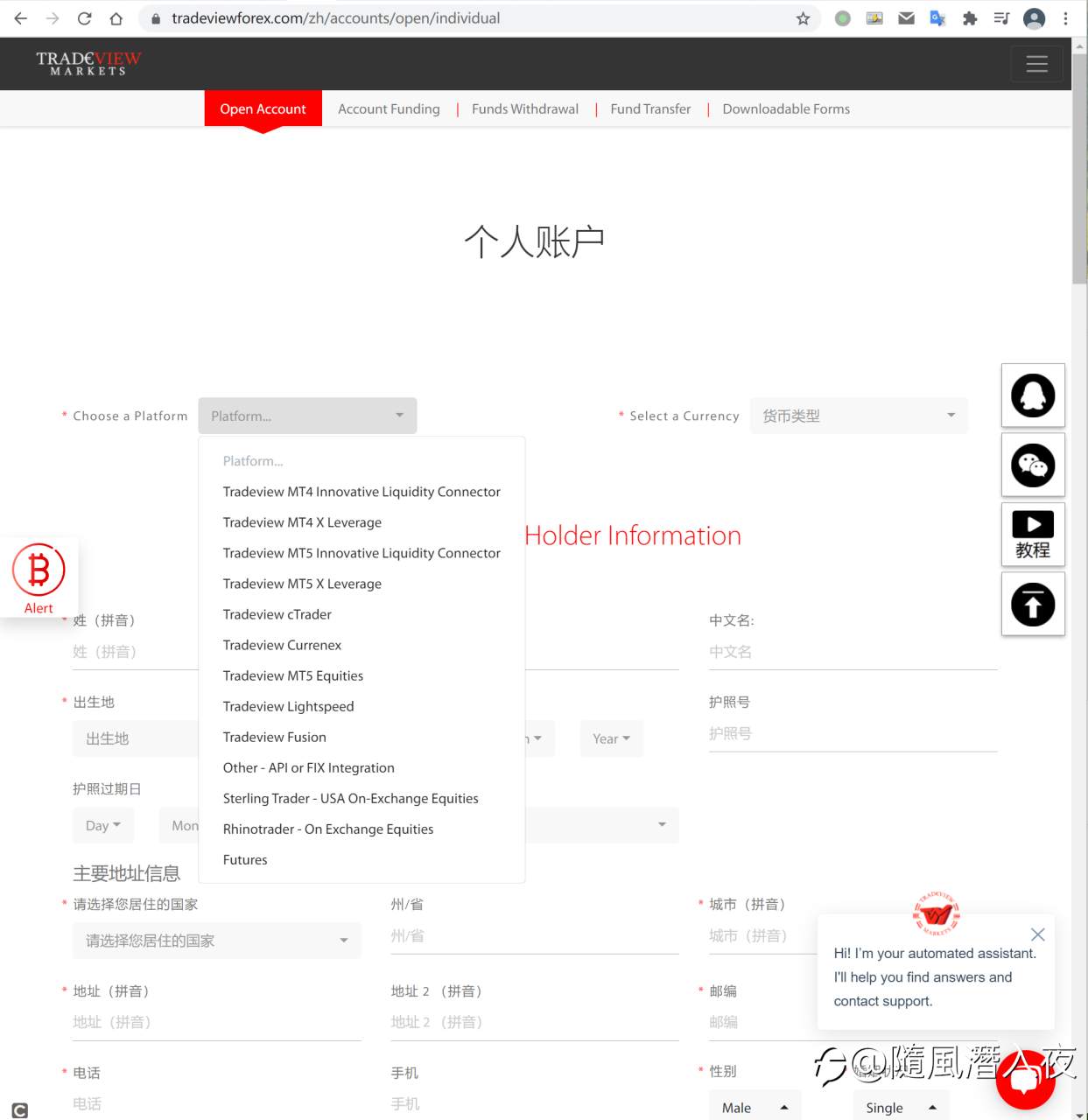Open the passport expiry Day dropdown
This screenshot has height=1120, width=1088.
pos(103,825)
